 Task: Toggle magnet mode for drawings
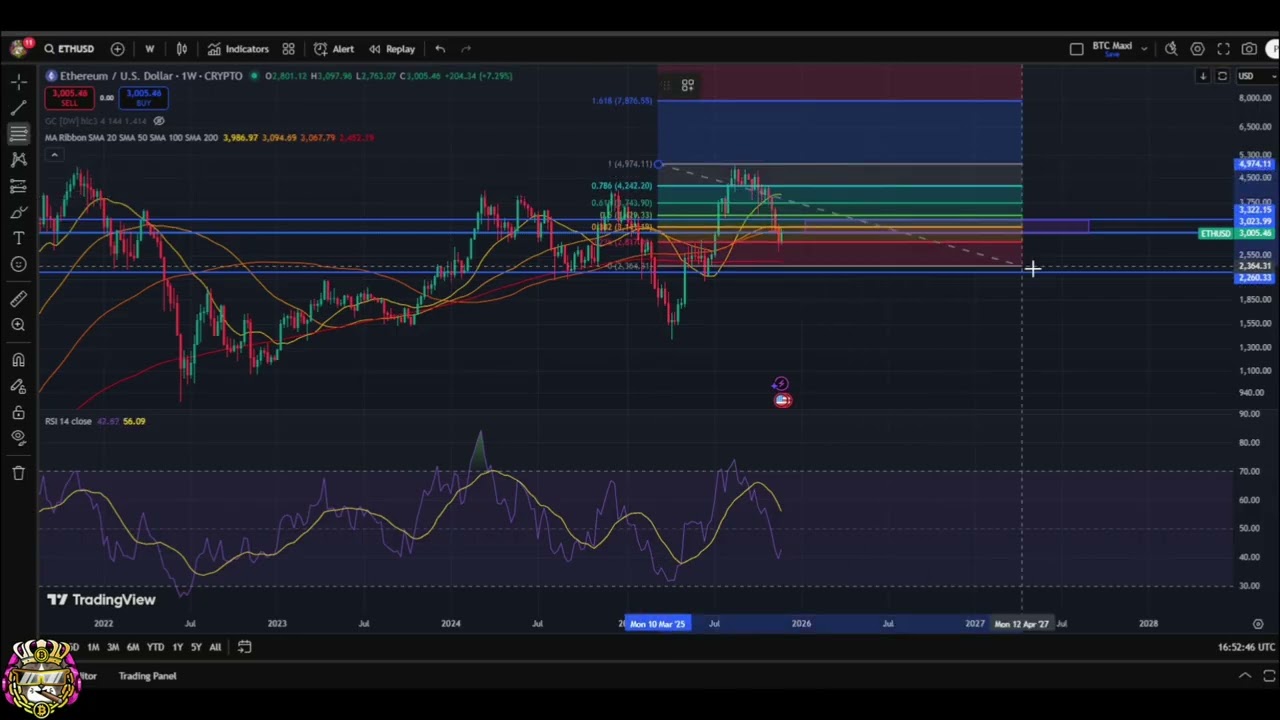[x=18, y=360]
